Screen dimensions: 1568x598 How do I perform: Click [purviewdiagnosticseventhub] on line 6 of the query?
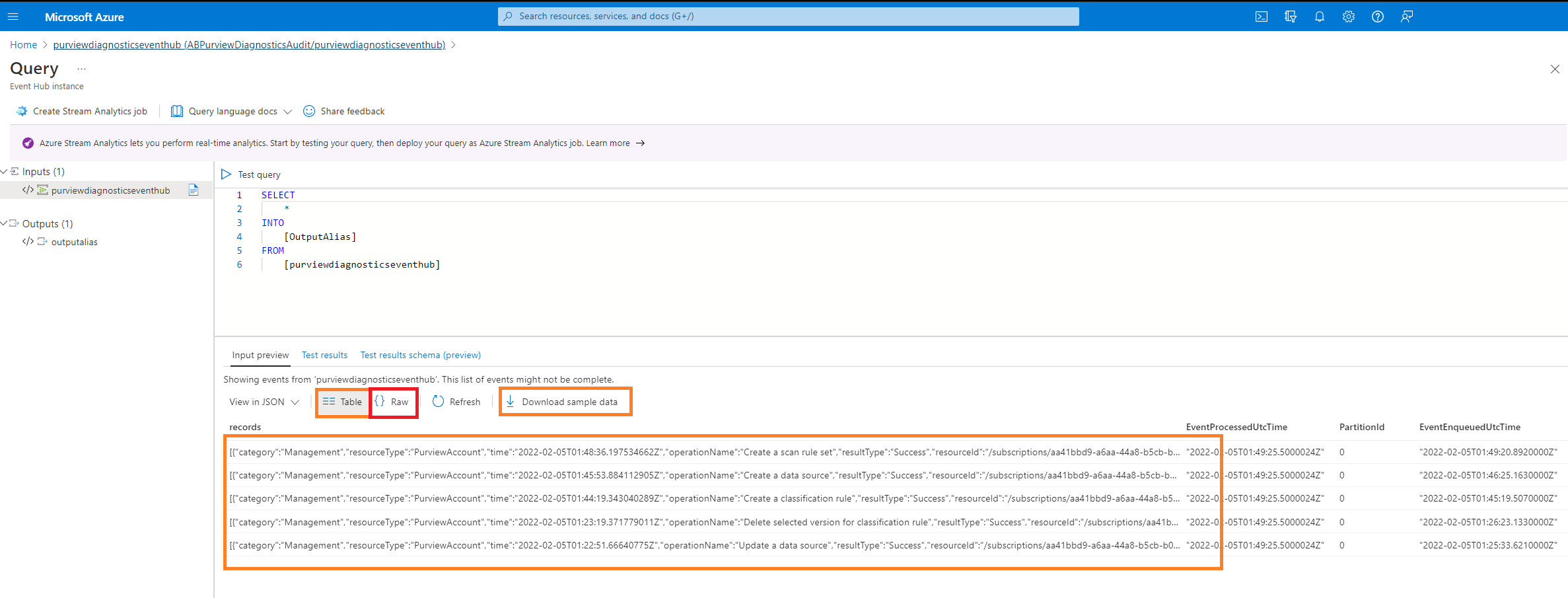click(x=362, y=264)
